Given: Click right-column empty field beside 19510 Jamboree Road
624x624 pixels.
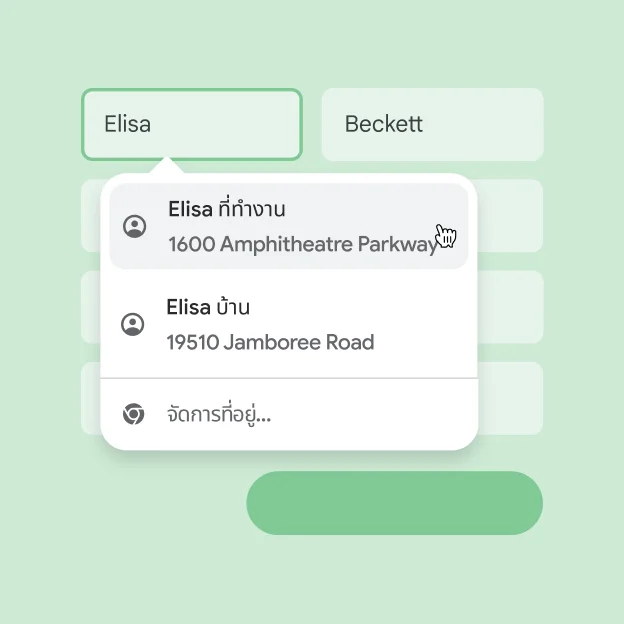Looking at the screenshot, I should pos(512,307).
